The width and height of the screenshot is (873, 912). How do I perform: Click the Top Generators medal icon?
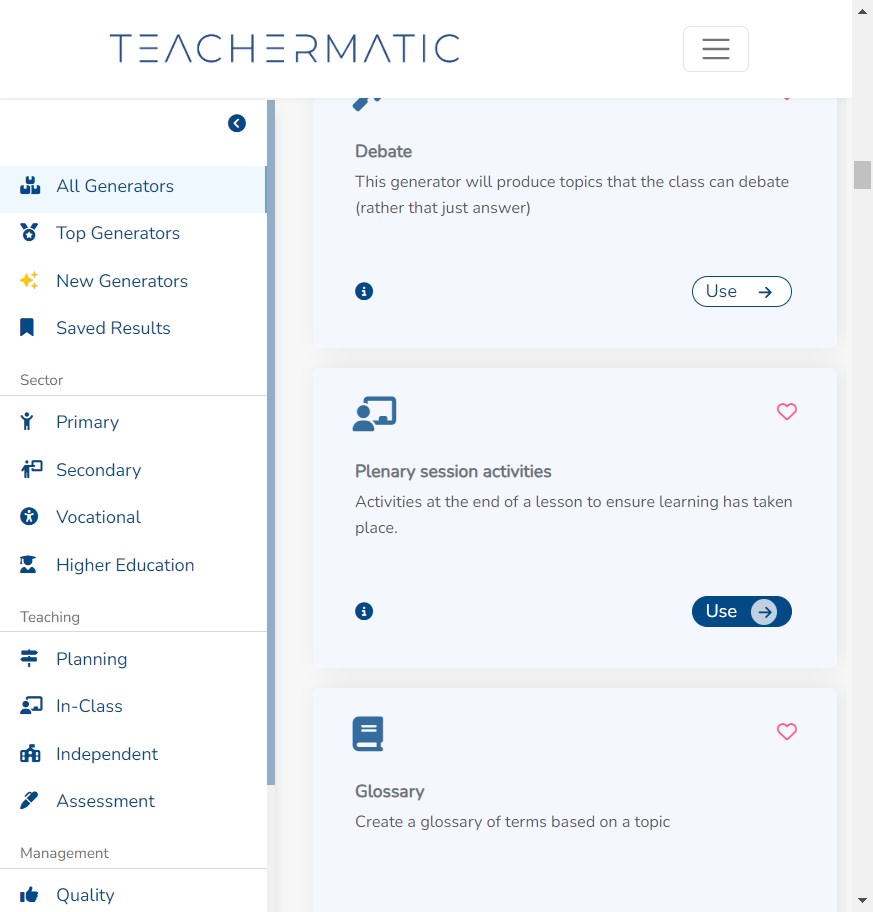[x=28, y=233]
